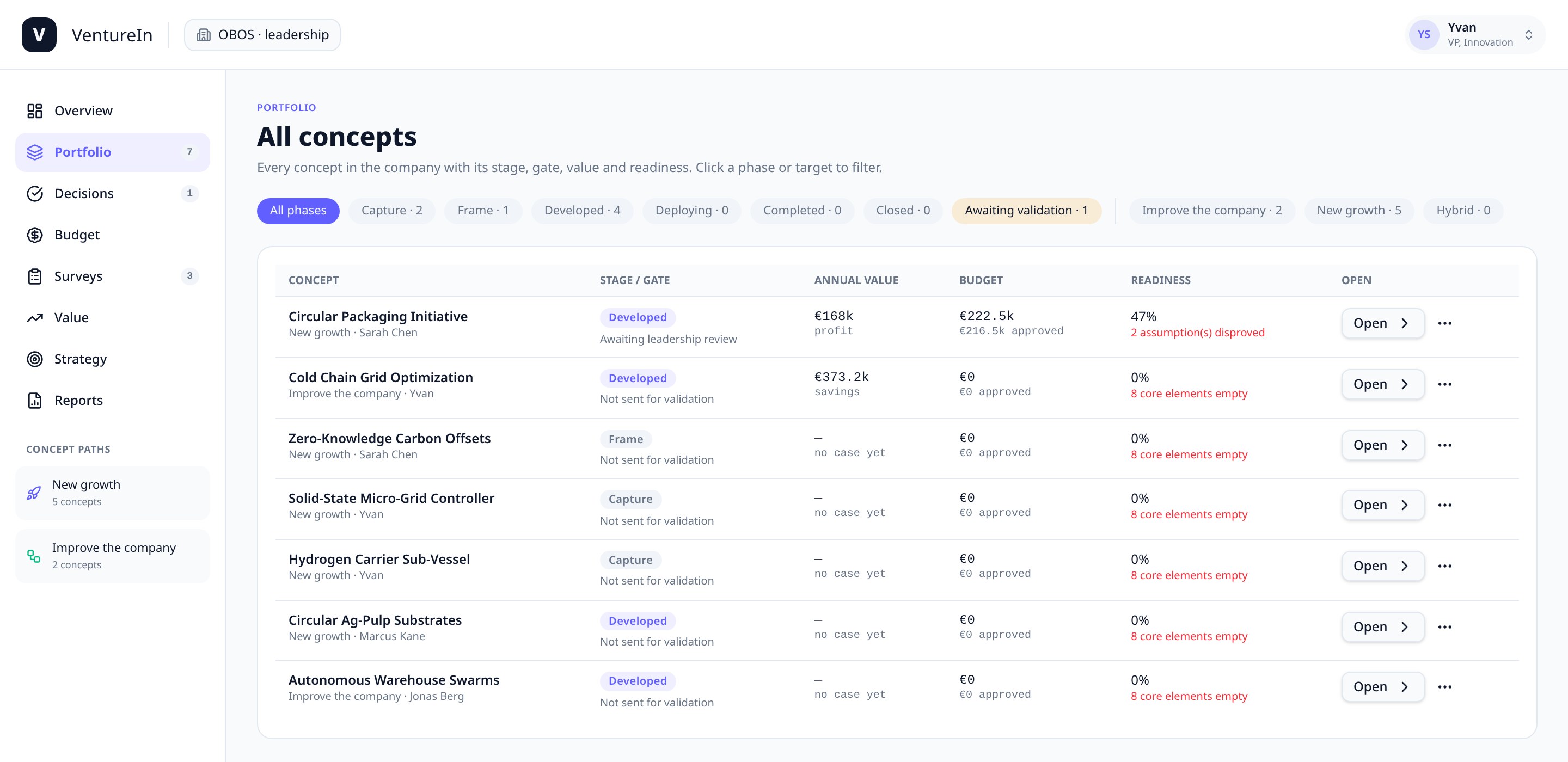Open Improve the company concept path card
Screen dimensions: 1568x762
[x=113, y=556]
